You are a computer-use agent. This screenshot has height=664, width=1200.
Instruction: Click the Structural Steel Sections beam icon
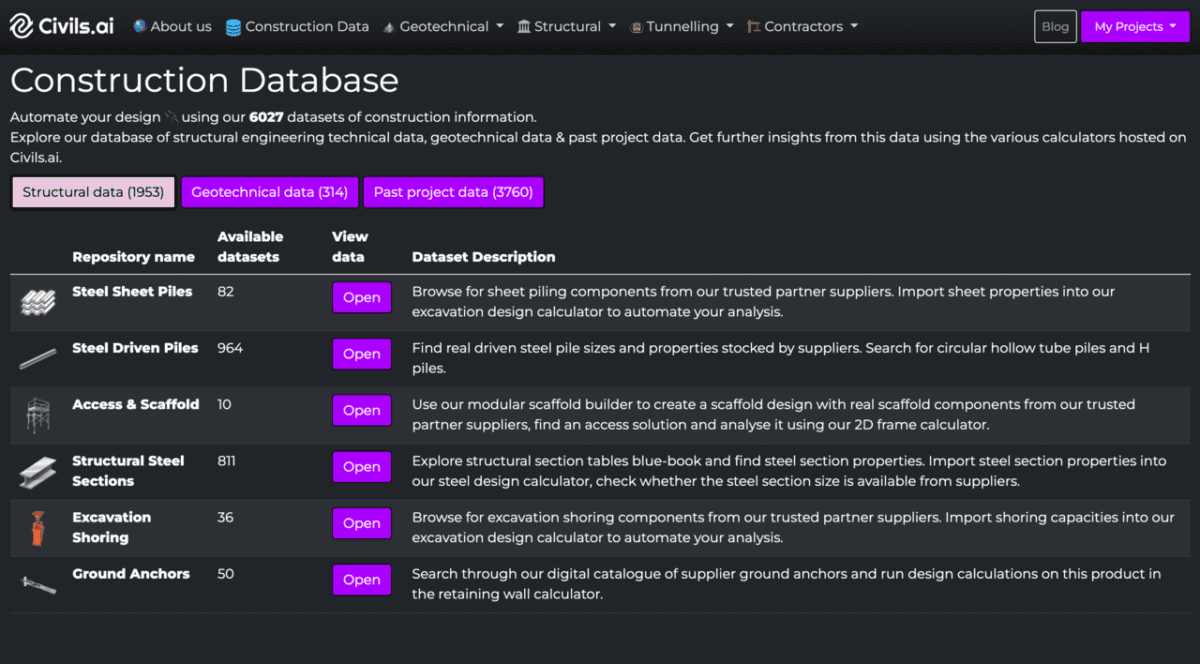(38, 472)
